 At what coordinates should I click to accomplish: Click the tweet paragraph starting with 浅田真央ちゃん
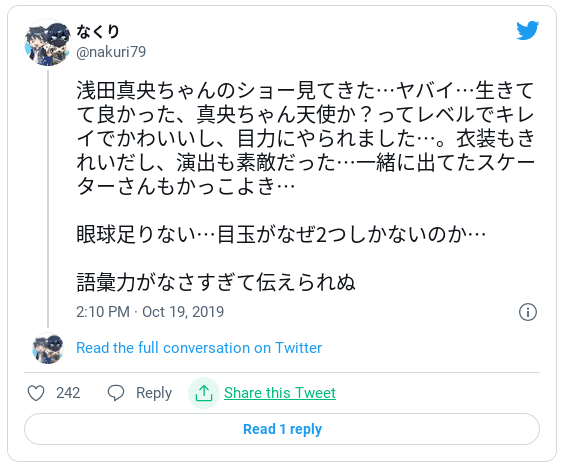click(305, 139)
